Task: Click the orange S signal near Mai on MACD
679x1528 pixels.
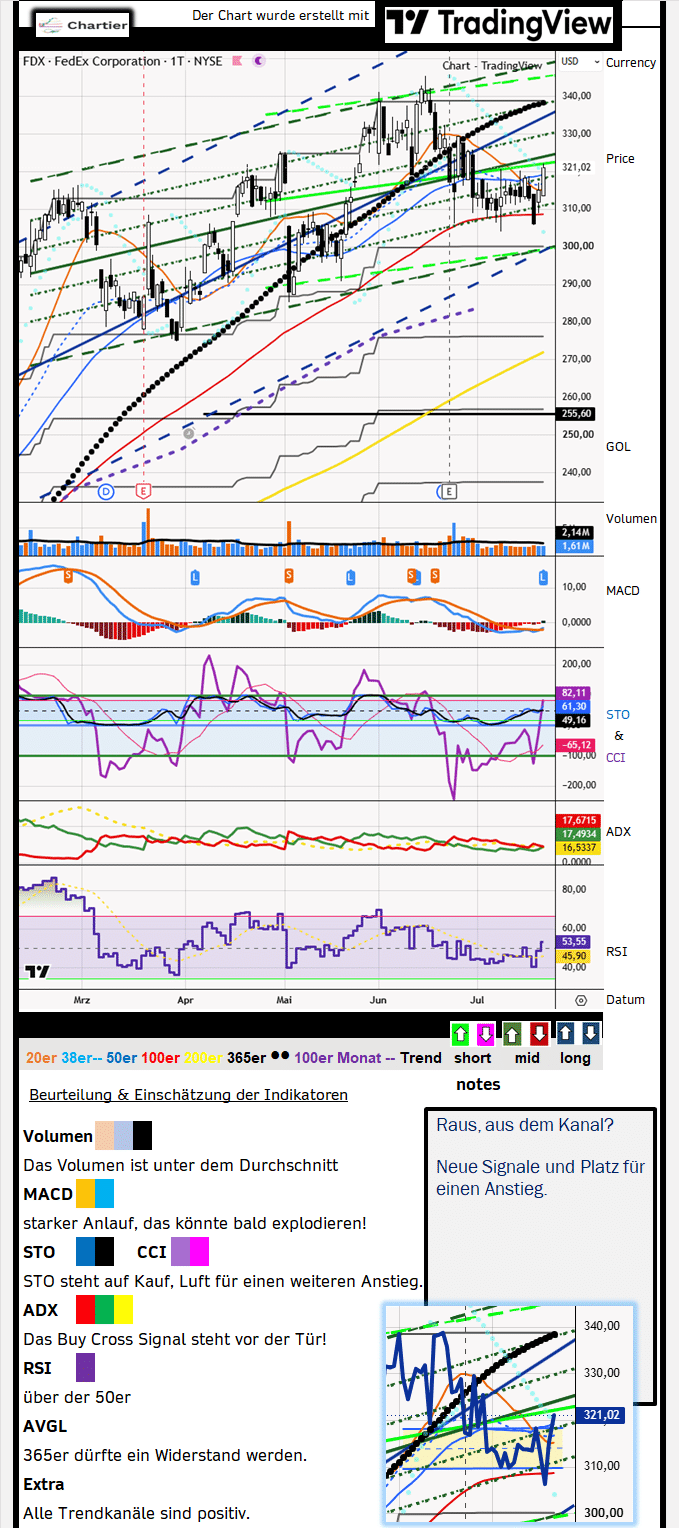Action: [x=288, y=575]
